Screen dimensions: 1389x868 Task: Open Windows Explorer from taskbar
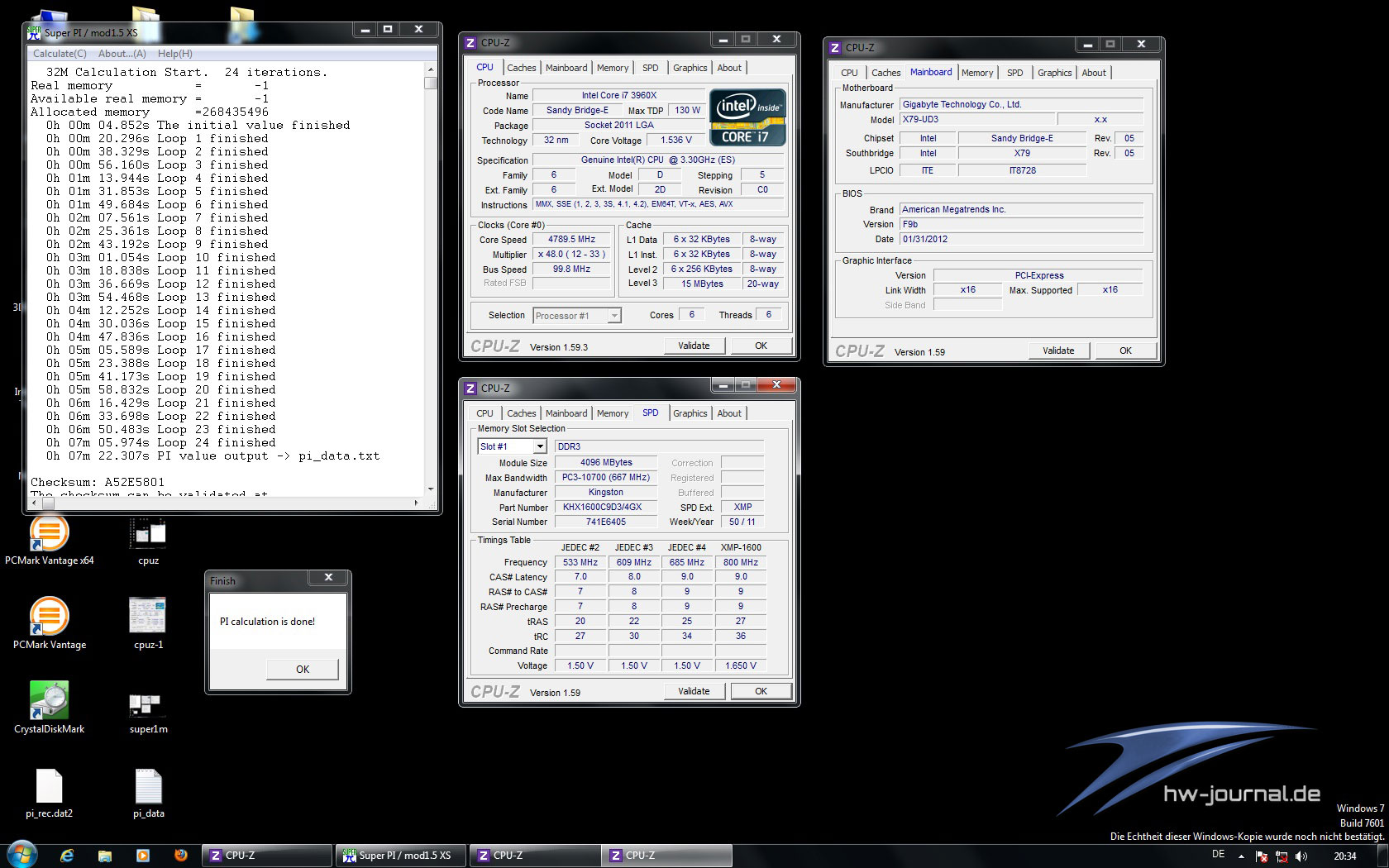[x=105, y=856]
